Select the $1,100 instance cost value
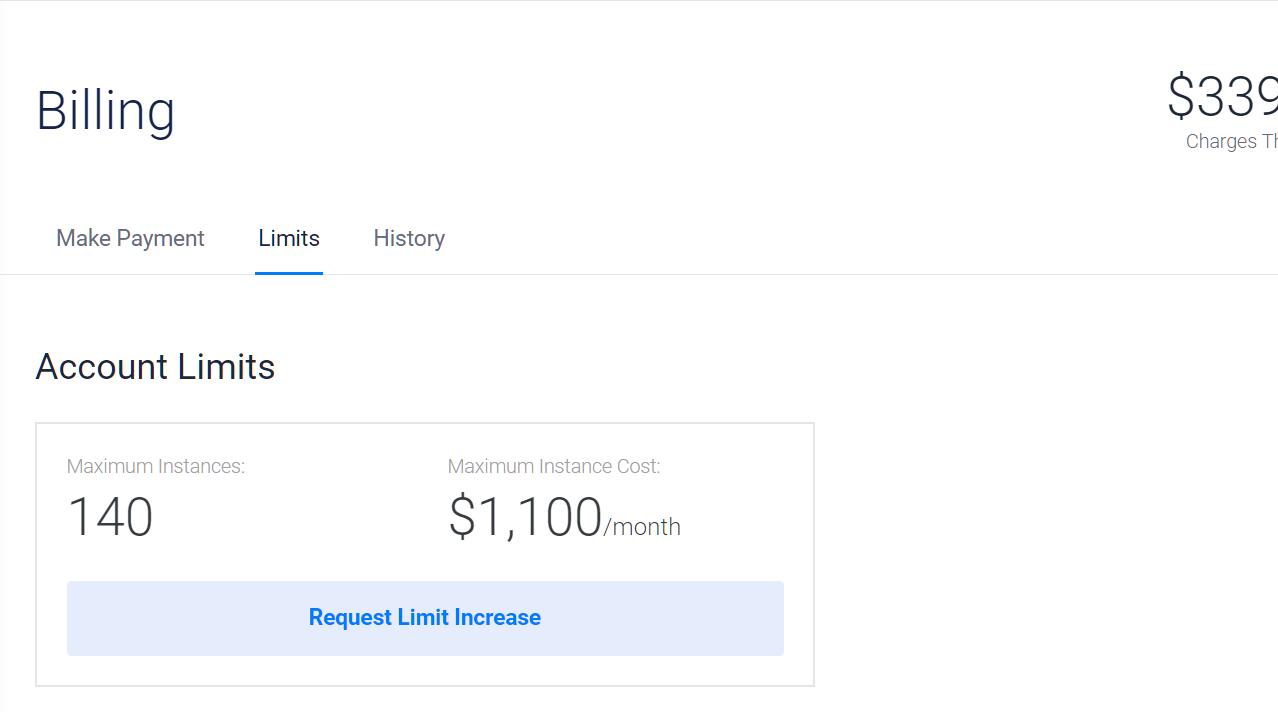The height and width of the screenshot is (712, 1278). pyautogui.click(x=526, y=517)
